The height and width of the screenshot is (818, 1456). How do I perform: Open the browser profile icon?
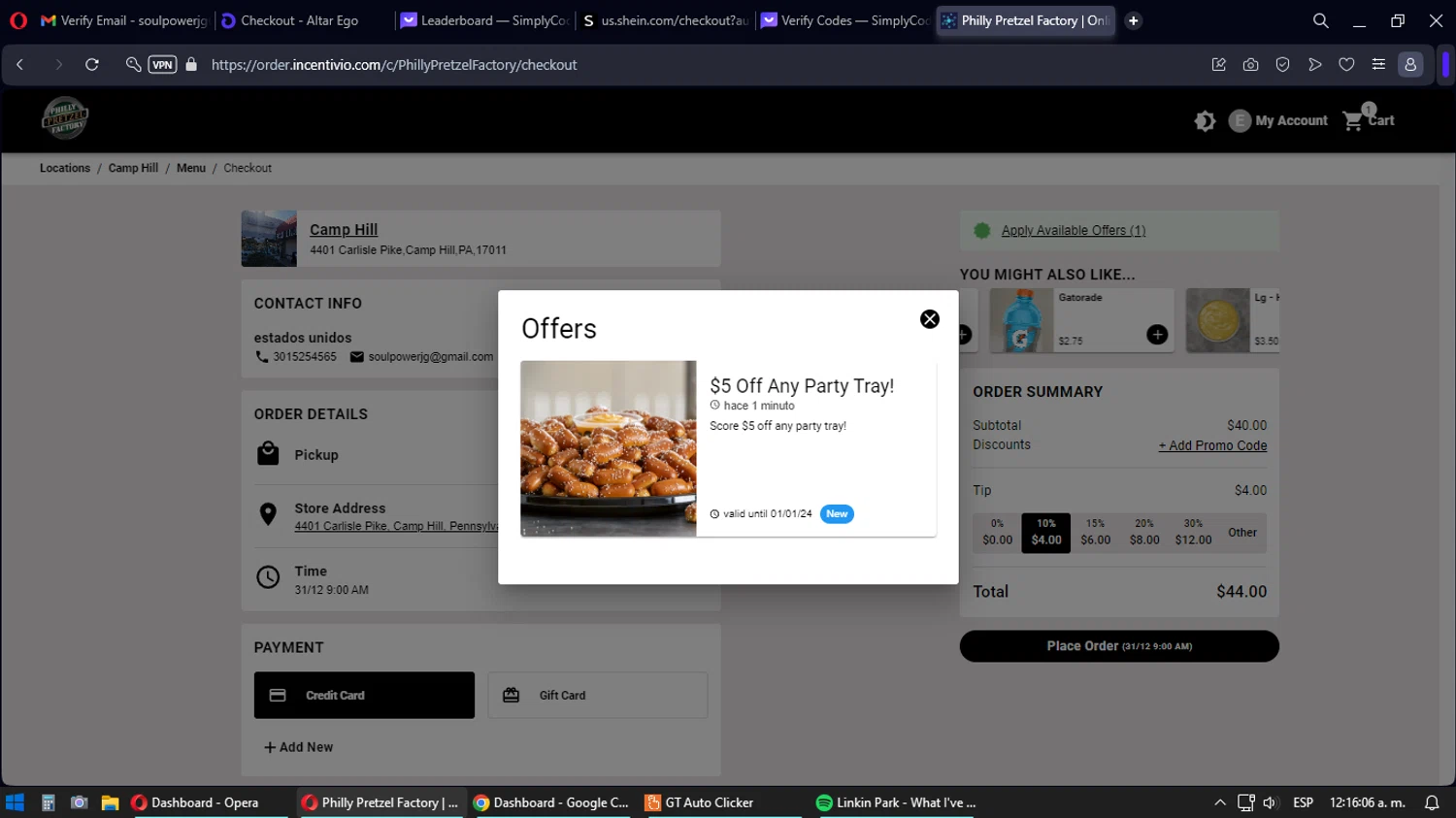(x=1410, y=65)
